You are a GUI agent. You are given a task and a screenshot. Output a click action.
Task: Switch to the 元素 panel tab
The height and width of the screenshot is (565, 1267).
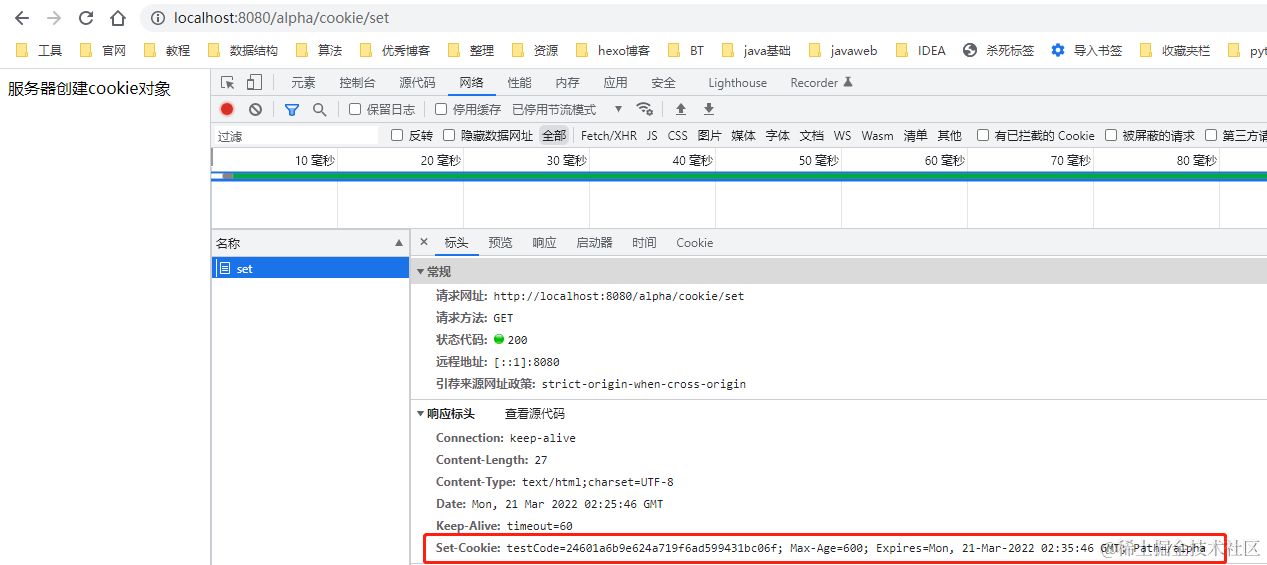[303, 83]
